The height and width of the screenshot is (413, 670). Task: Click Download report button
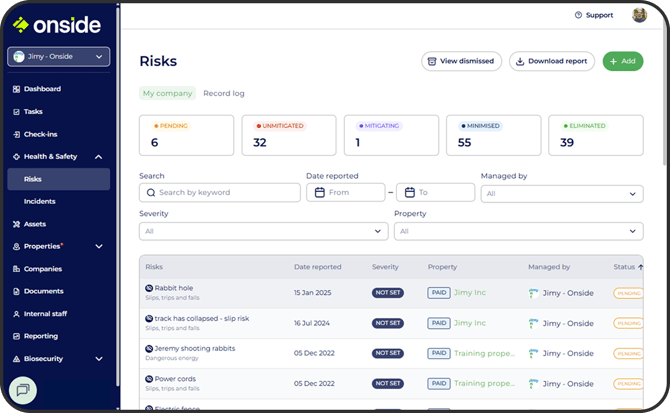pos(552,61)
